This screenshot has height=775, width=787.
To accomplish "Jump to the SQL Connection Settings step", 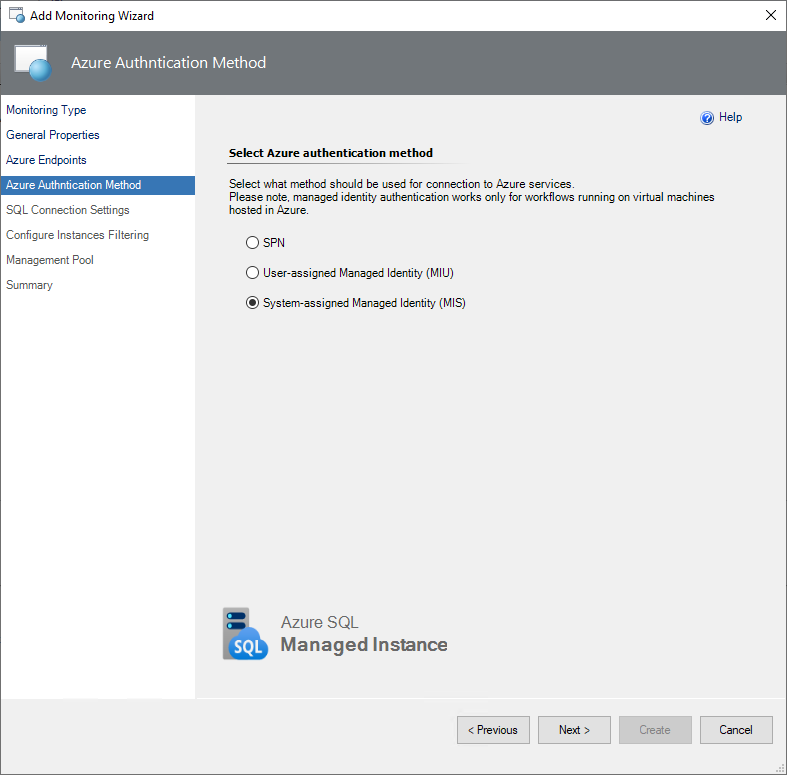I will click(68, 210).
